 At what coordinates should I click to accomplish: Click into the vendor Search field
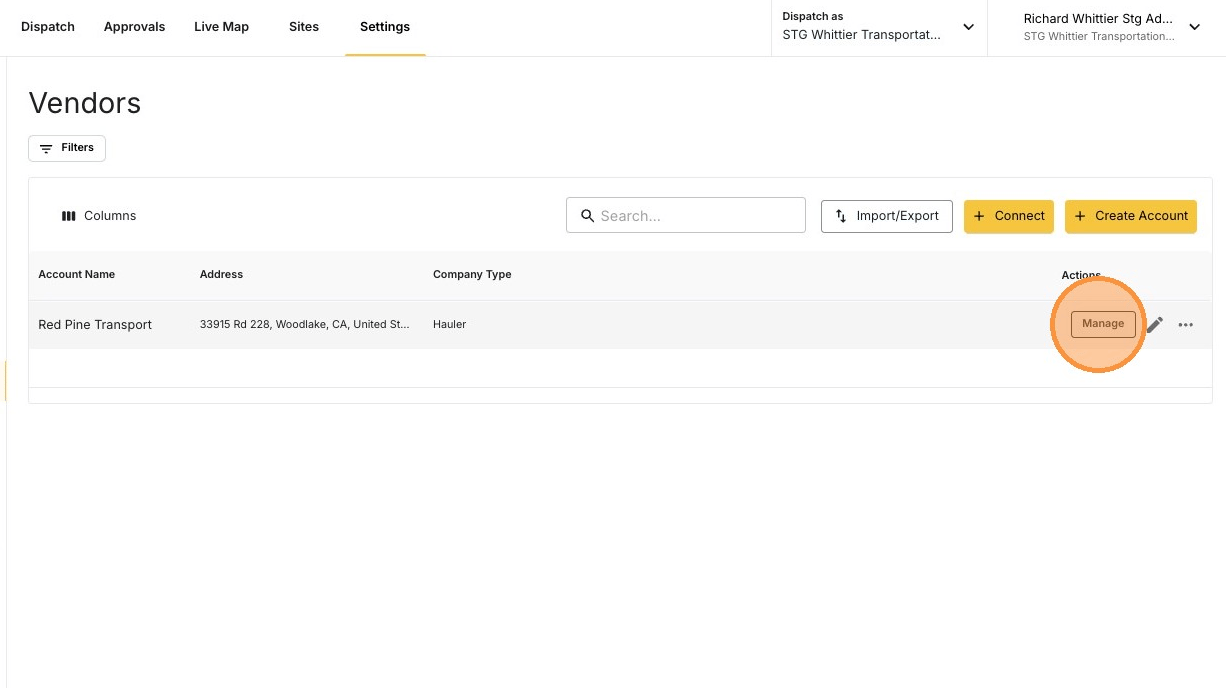click(x=686, y=215)
